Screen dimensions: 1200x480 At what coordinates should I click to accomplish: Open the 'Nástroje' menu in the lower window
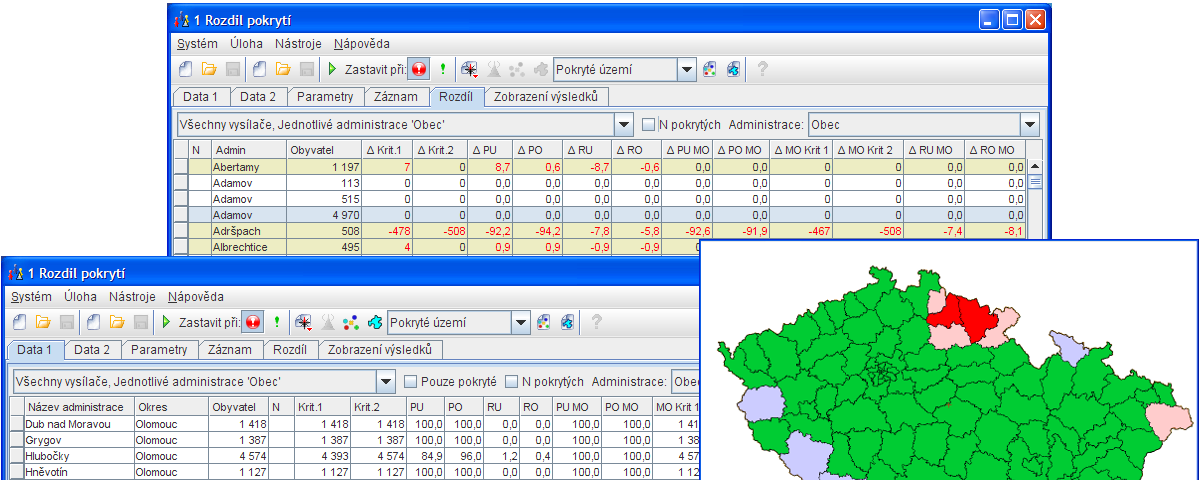131,296
